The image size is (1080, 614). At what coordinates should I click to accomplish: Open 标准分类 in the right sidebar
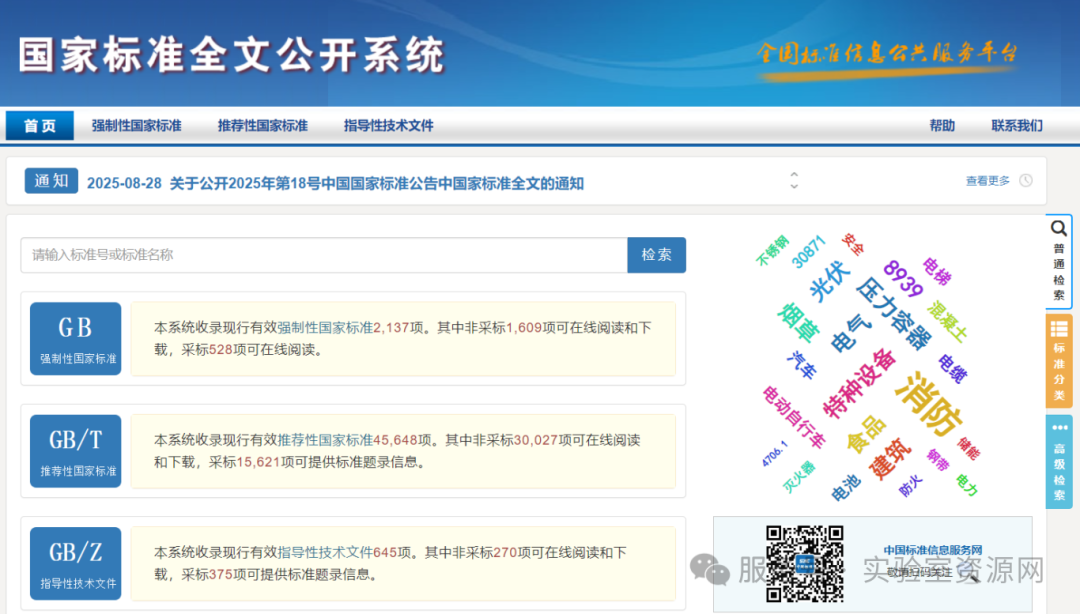click(1059, 361)
